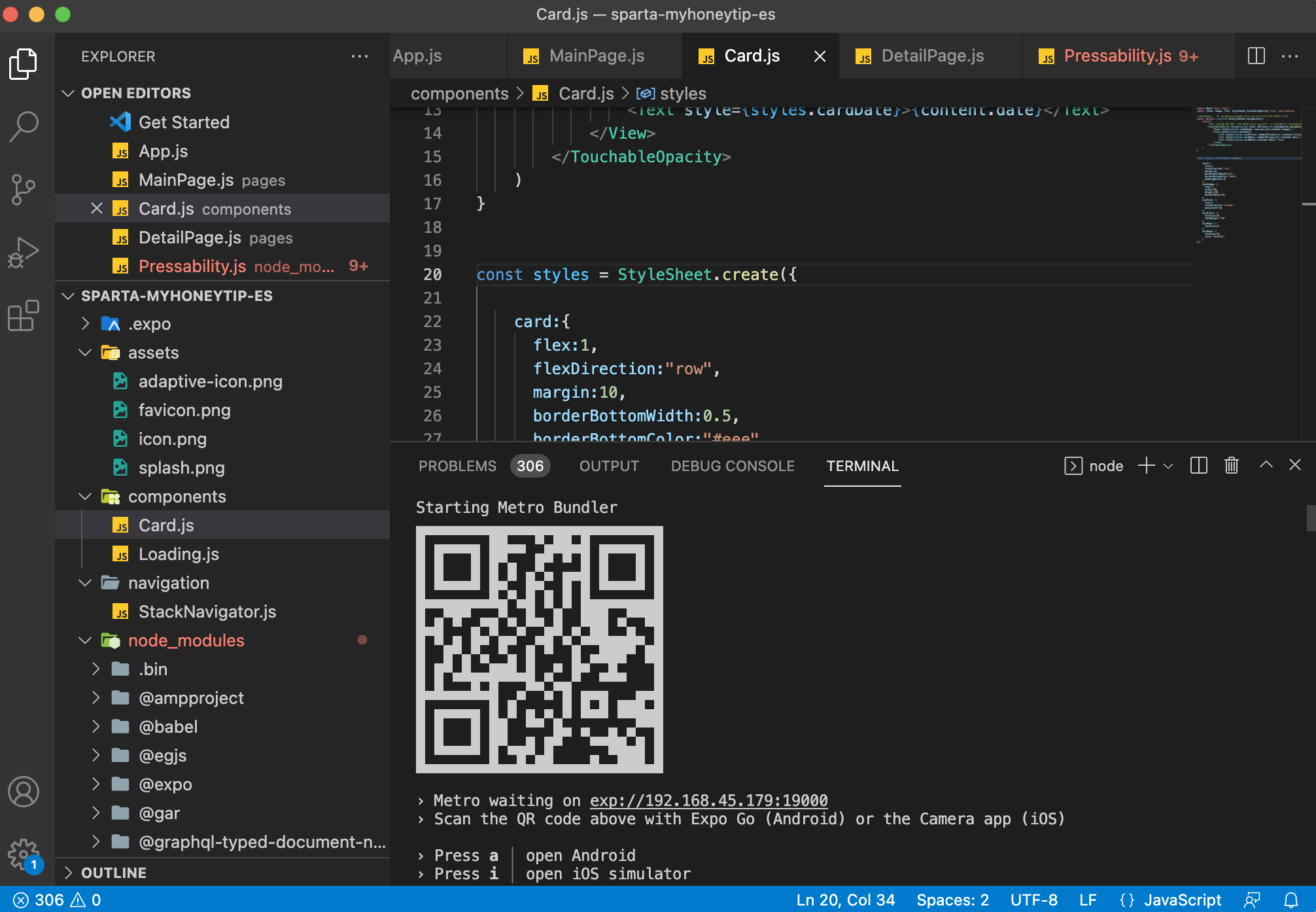Close Card.js in the Open Editors list
The image size is (1316, 912).
97,209
